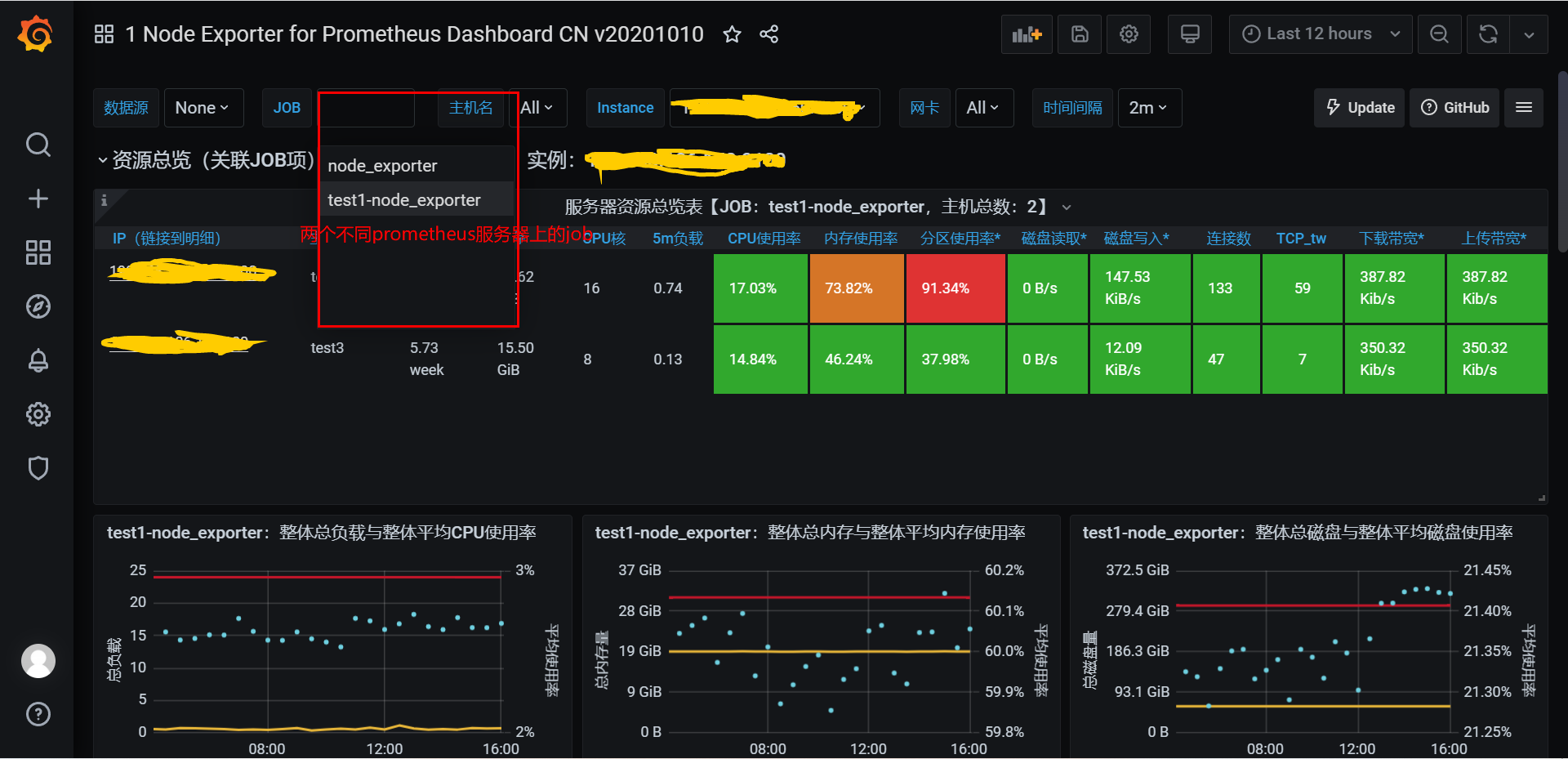Open the share dashboard icon

click(768, 34)
